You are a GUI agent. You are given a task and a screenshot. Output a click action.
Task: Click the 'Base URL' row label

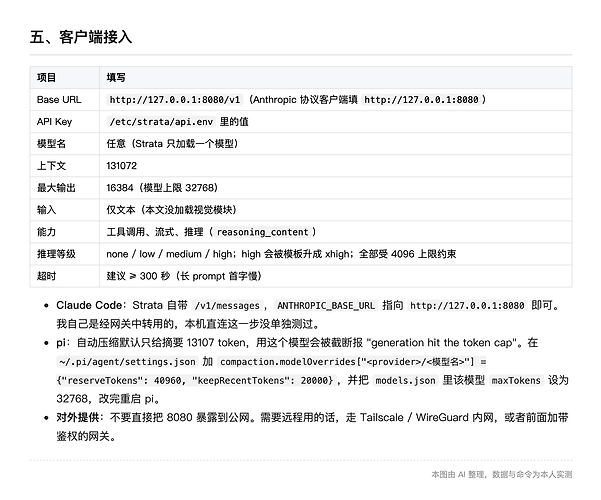pyautogui.click(x=59, y=100)
